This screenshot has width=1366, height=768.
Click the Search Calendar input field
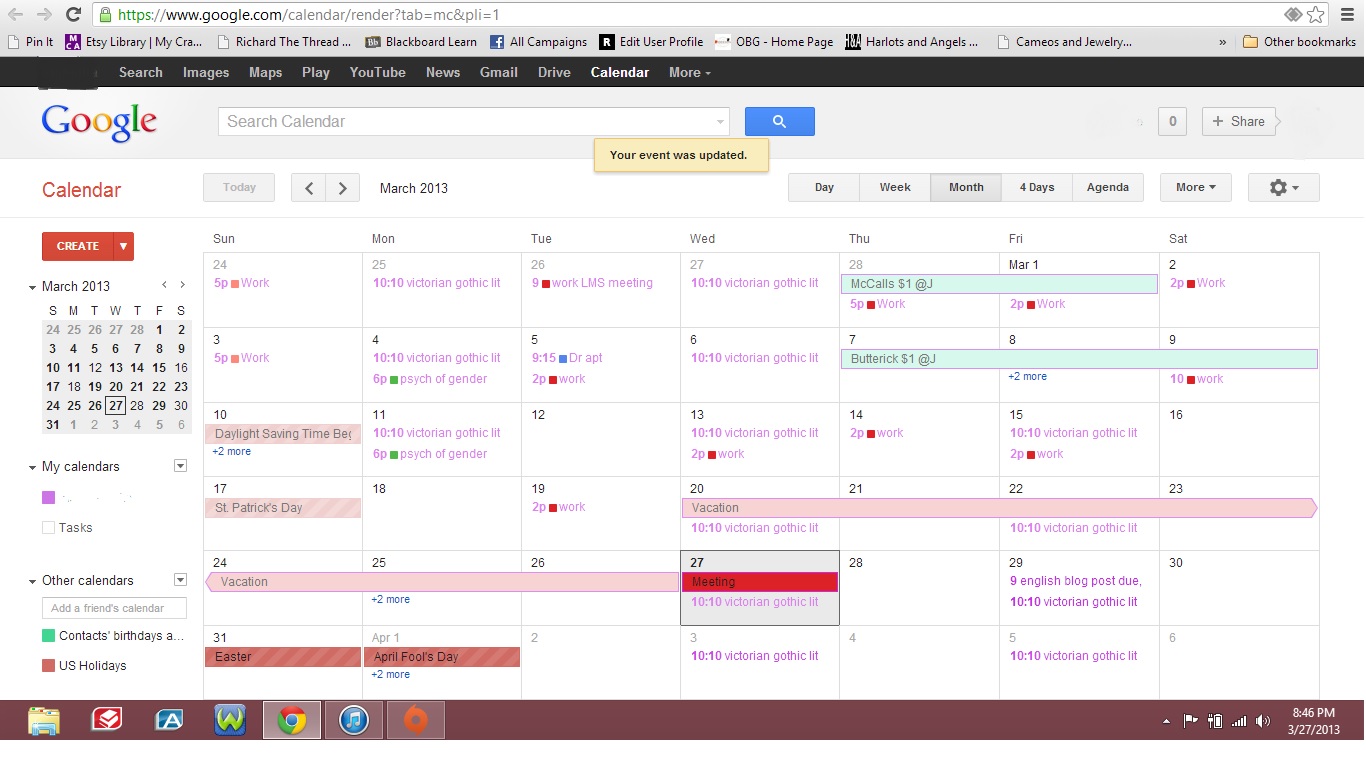pos(465,122)
